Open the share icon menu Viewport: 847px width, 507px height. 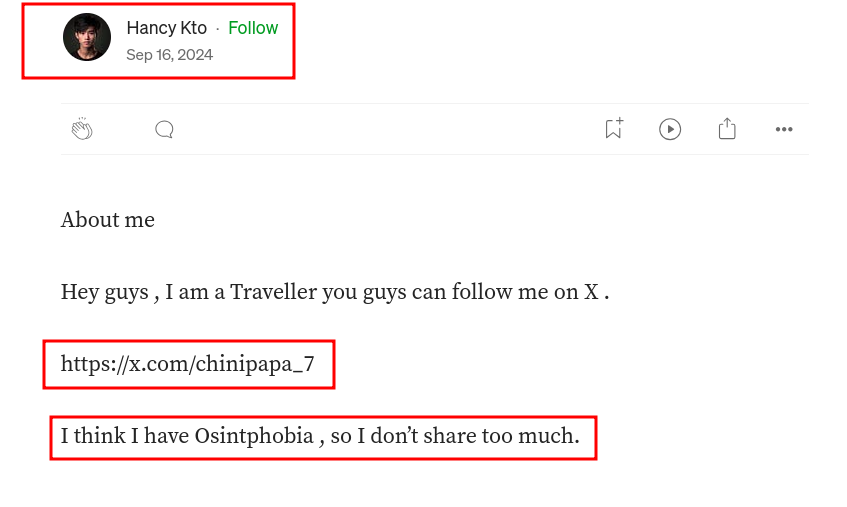point(727,129)
